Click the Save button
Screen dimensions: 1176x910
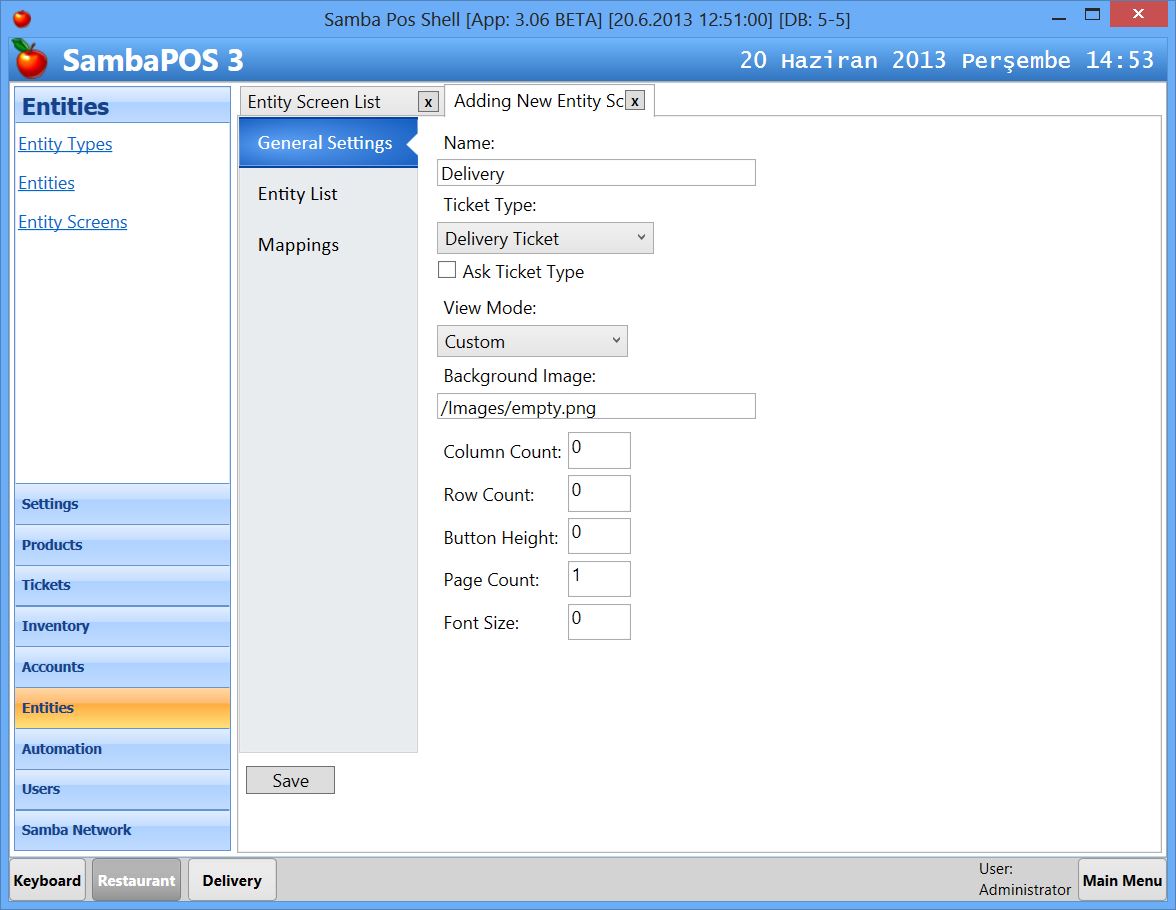[x=290, y=780]
